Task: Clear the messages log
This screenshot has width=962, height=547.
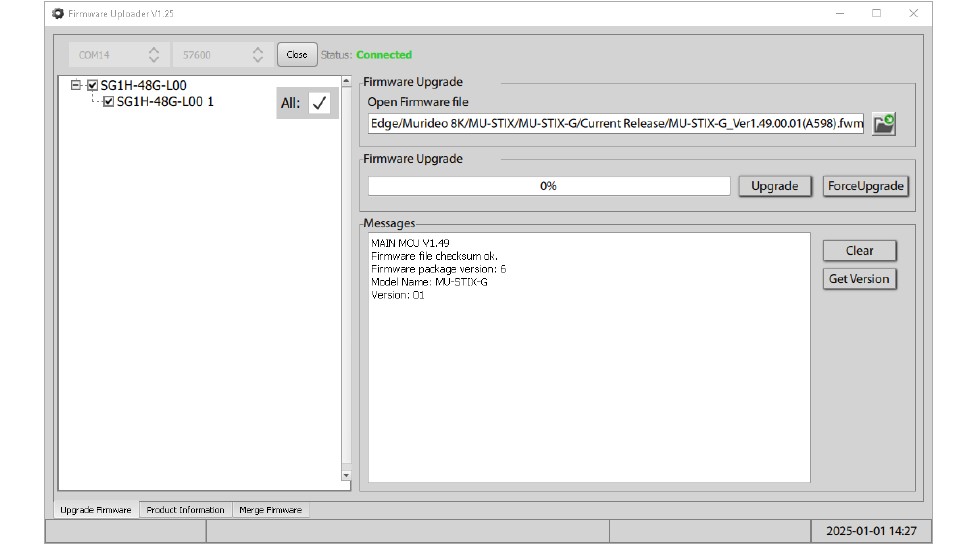Action: point(859,251)
